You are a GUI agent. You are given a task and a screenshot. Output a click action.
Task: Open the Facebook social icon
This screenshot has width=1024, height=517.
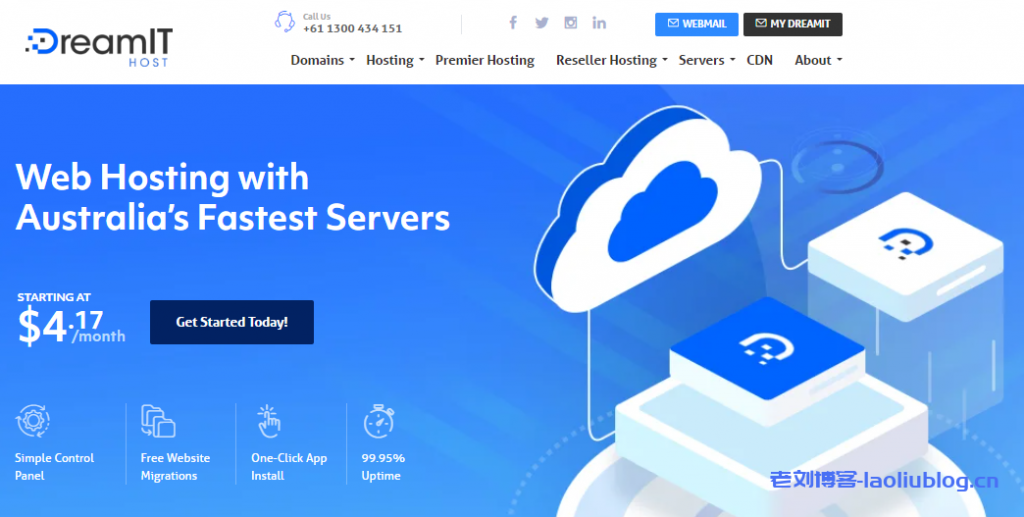tap(513, 23)
